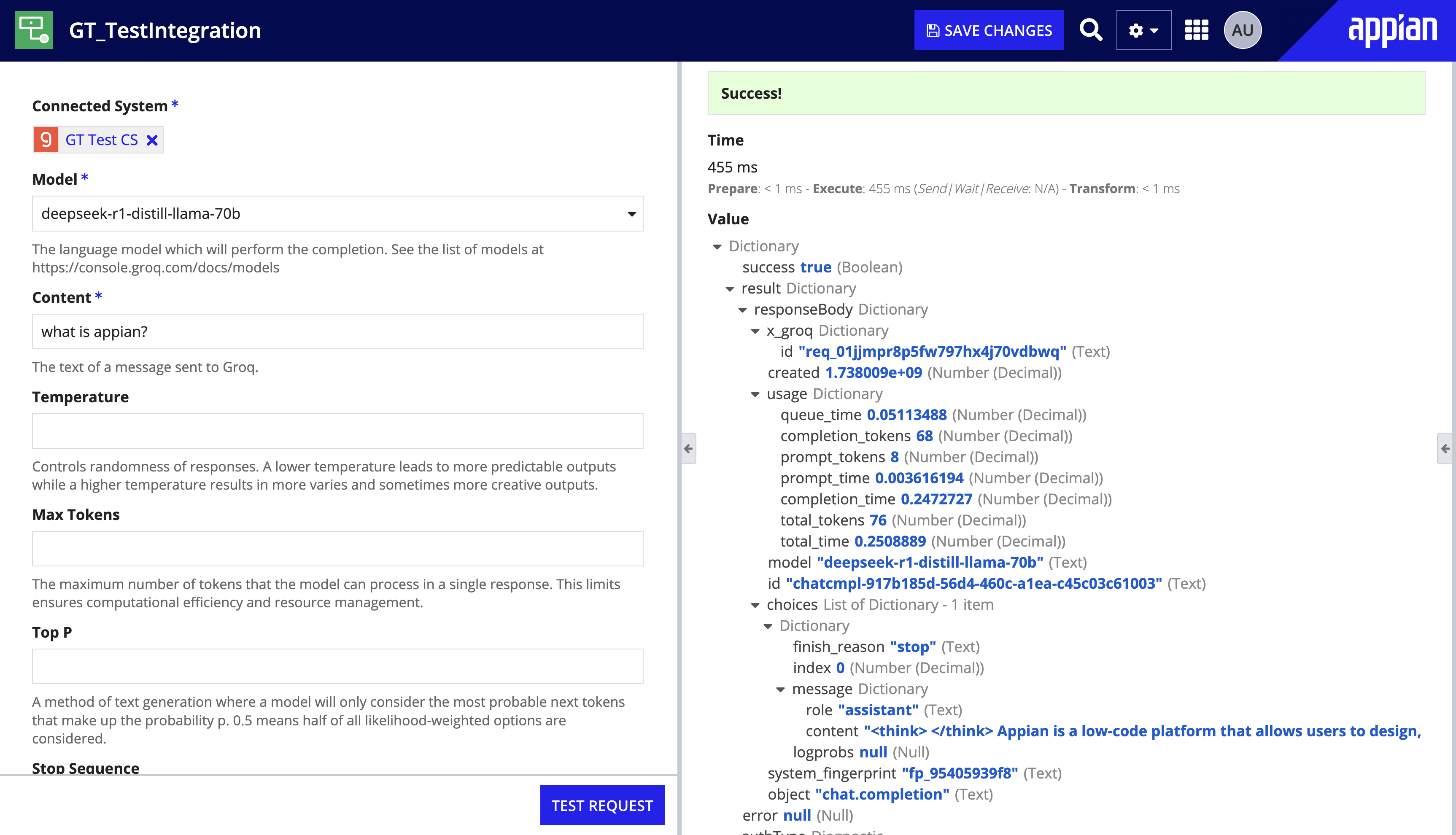Select the x_groq id value req_01jjmpr8p5fw797hx4j70vdbwq
Image resolution: width=1456 pixels, height=835 pixels.
coord(932,352)
